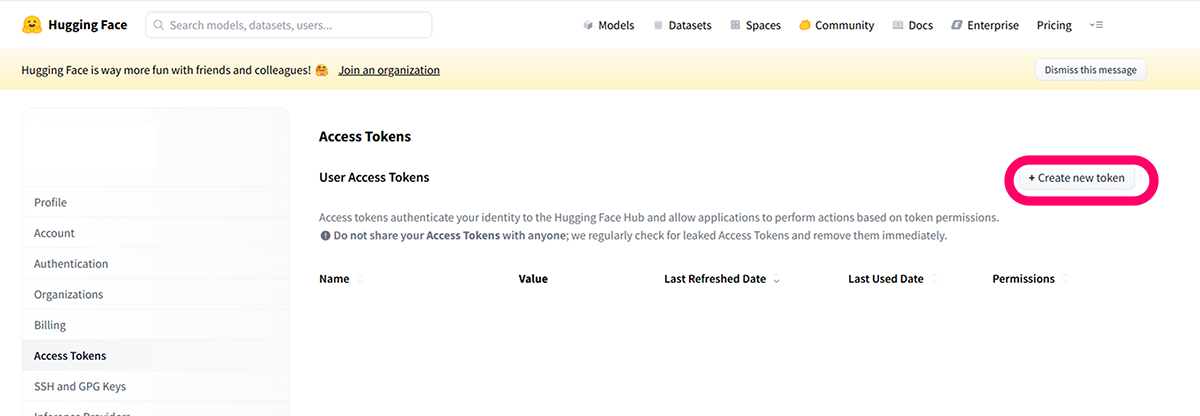This screenshot has height=416, width=1200.
Task: Follow the Join an organization link
Action: click(x=389, y=70)
